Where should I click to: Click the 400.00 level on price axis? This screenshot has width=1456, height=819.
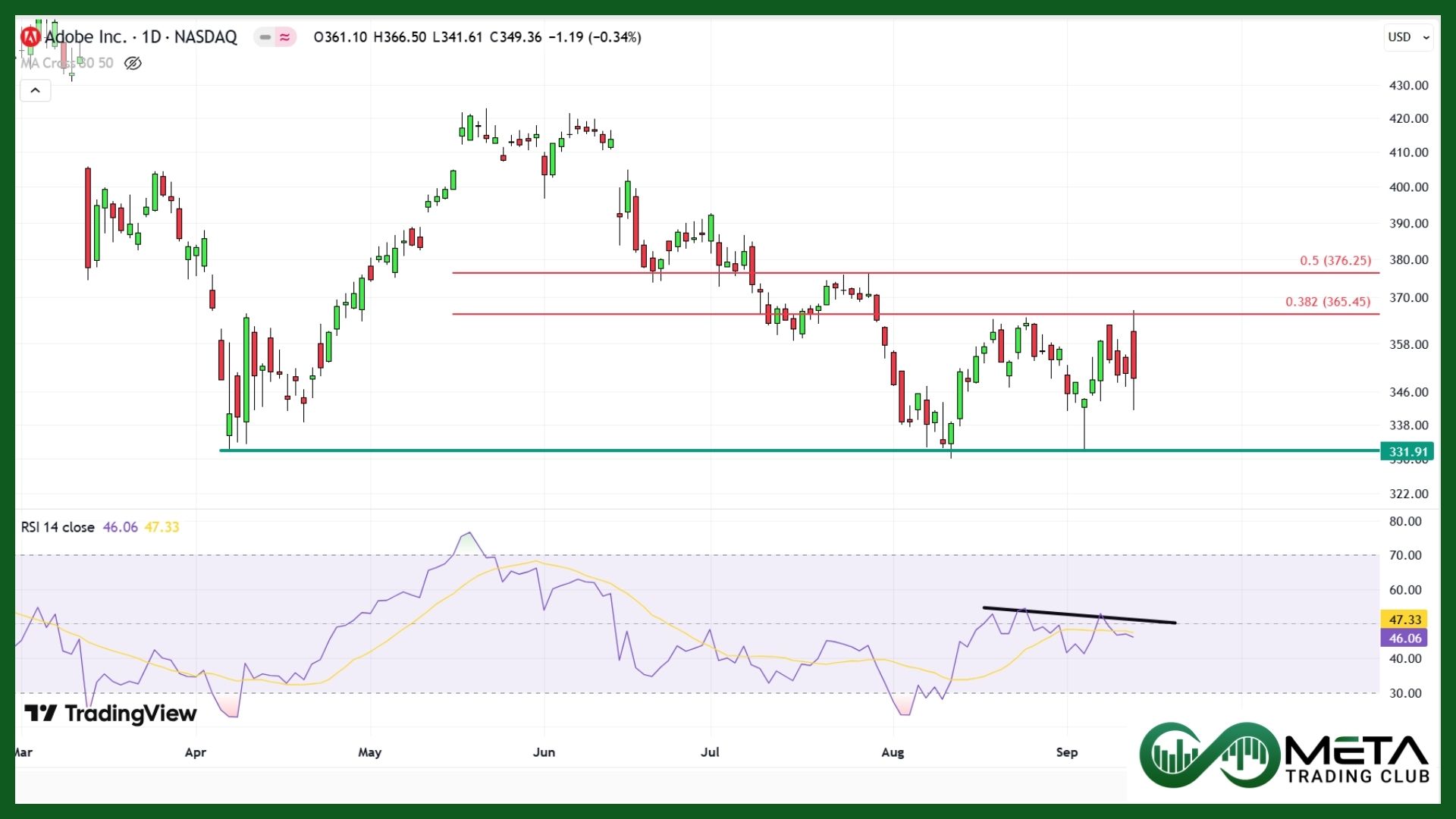1408,187
